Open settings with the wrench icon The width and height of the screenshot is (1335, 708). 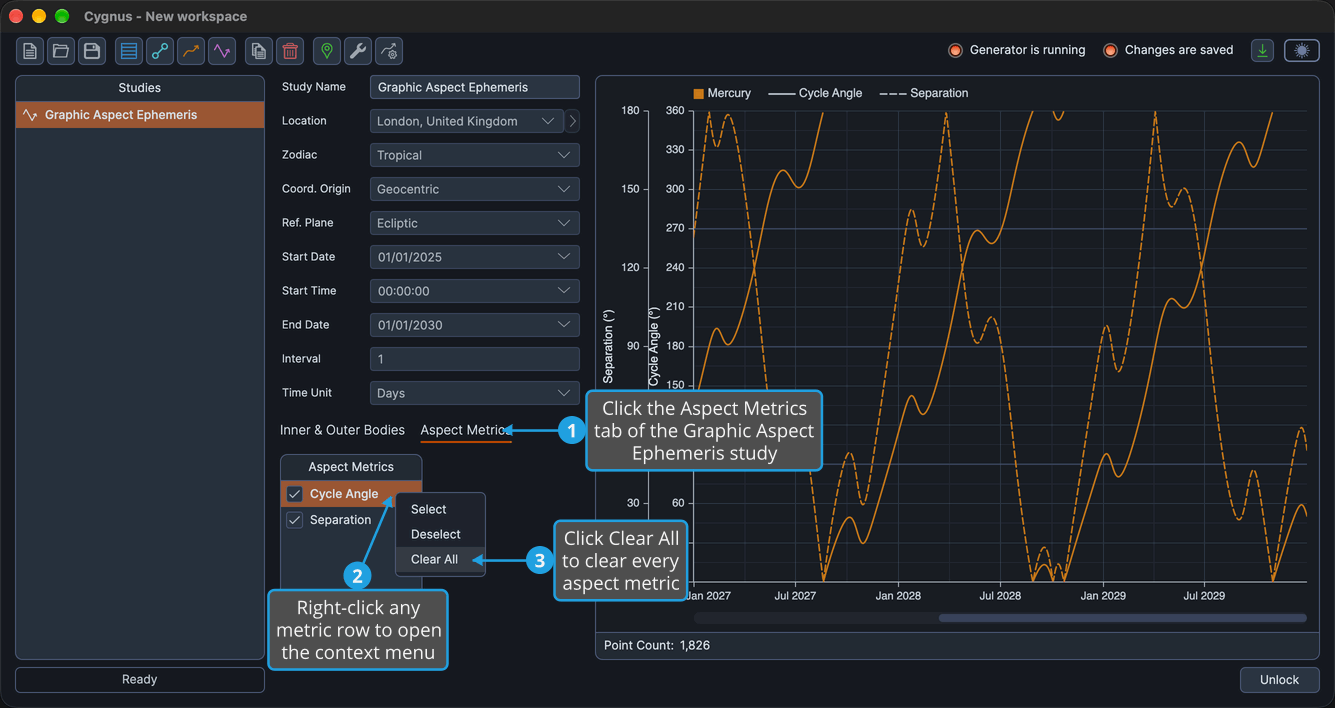coord(358,51)
